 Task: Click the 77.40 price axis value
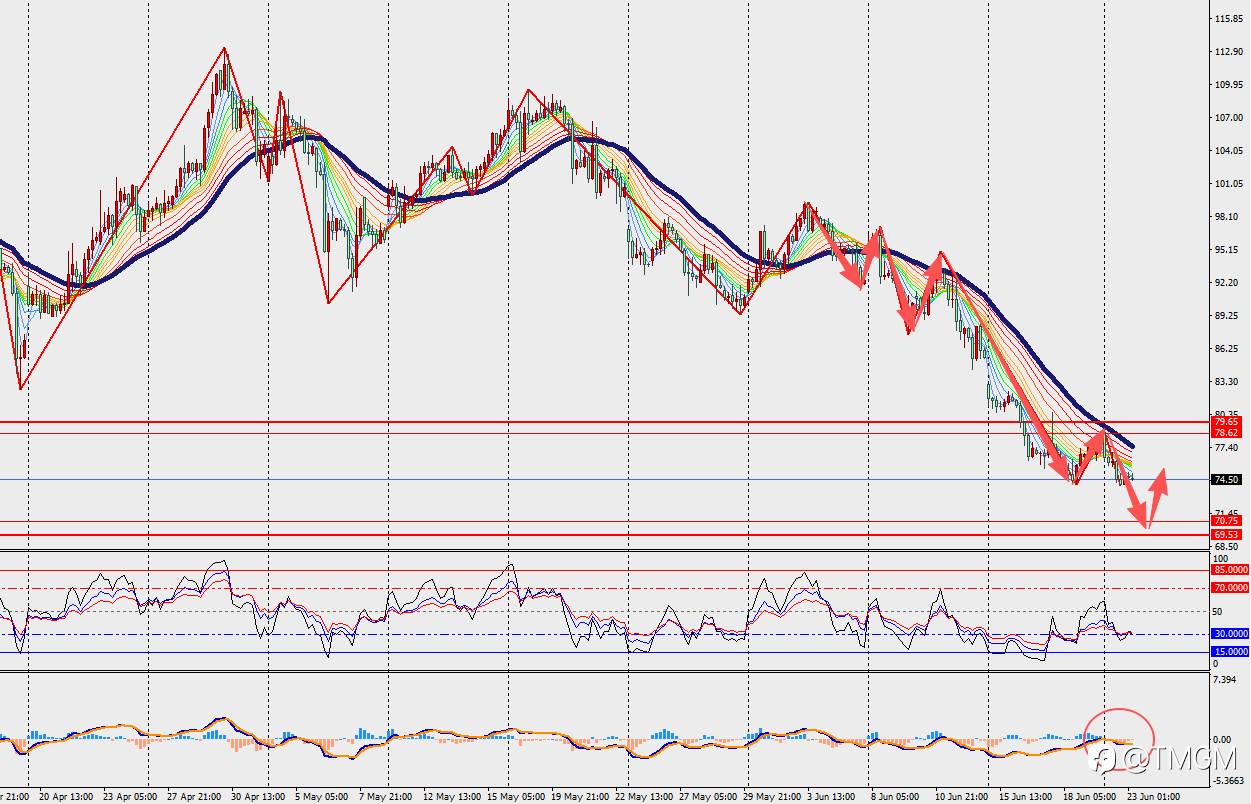1226,448
